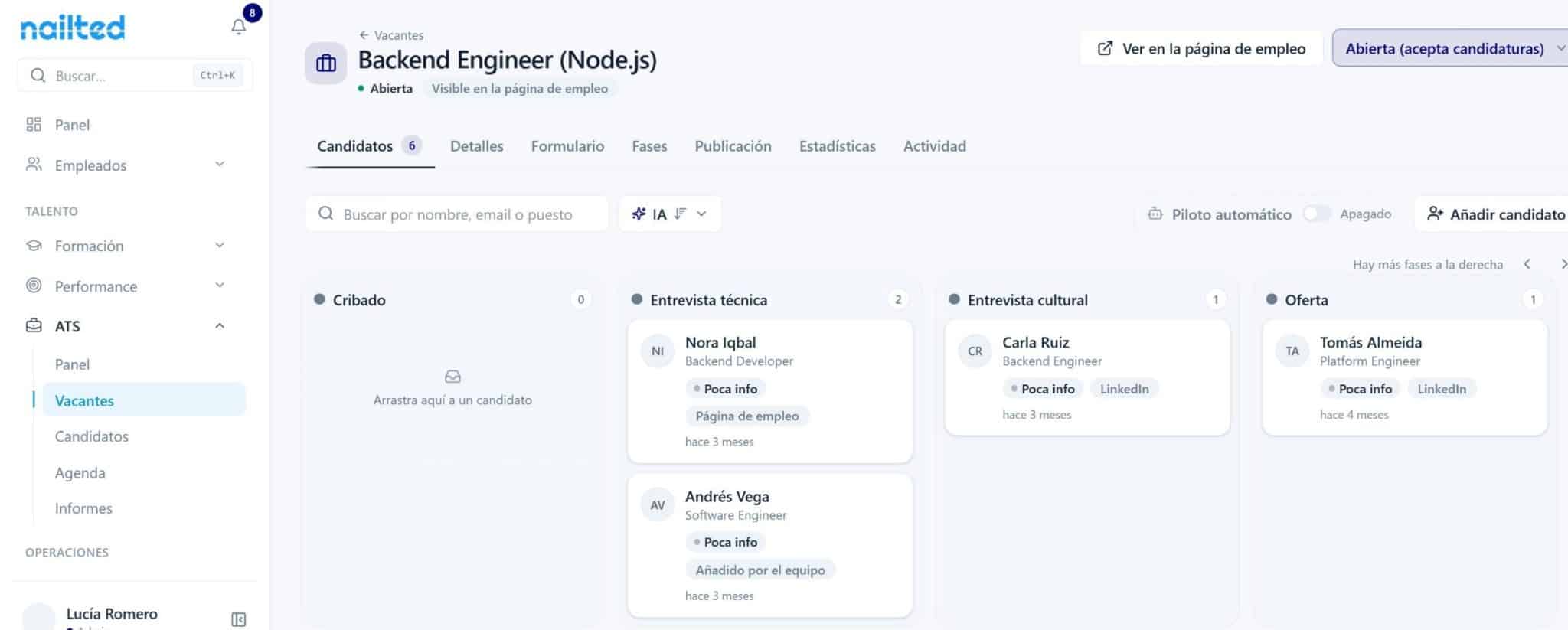1568x630 pixels.
Task: Click the Entrevista cultural column header
Action: point(1027,300)
